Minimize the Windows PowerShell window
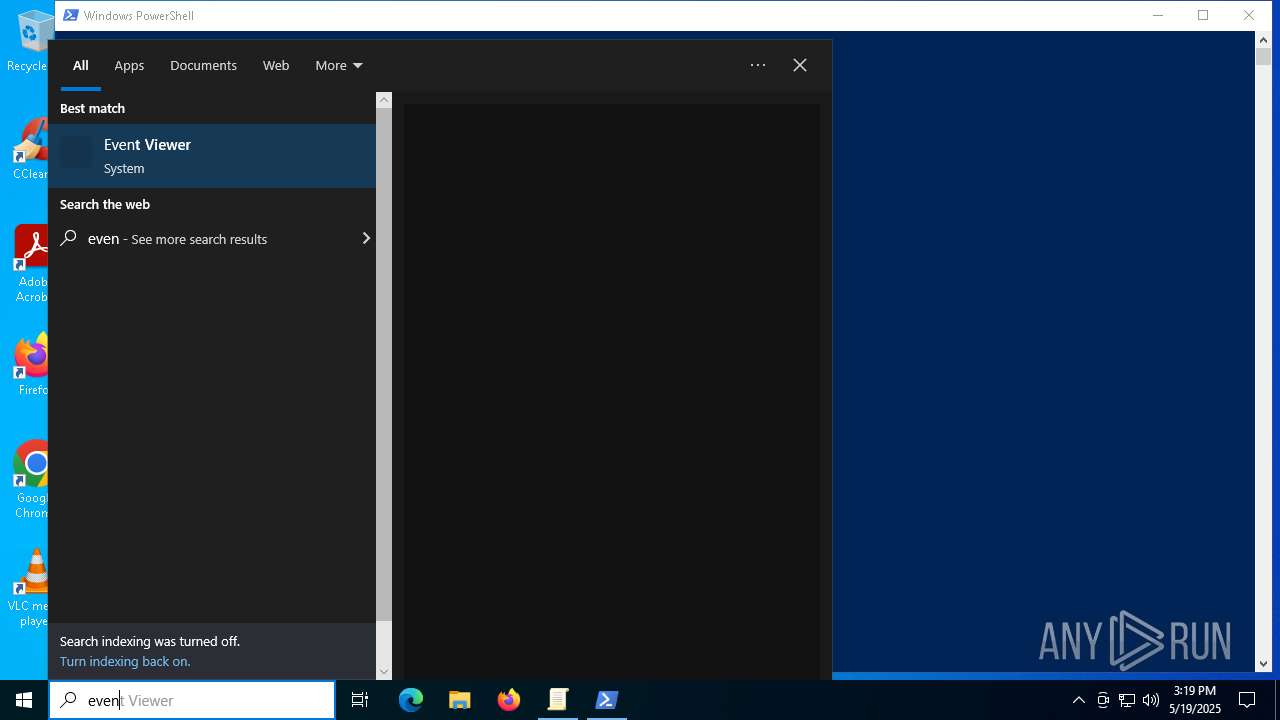This screenshot has height=720, width=1280. [x=1158, y=15]
